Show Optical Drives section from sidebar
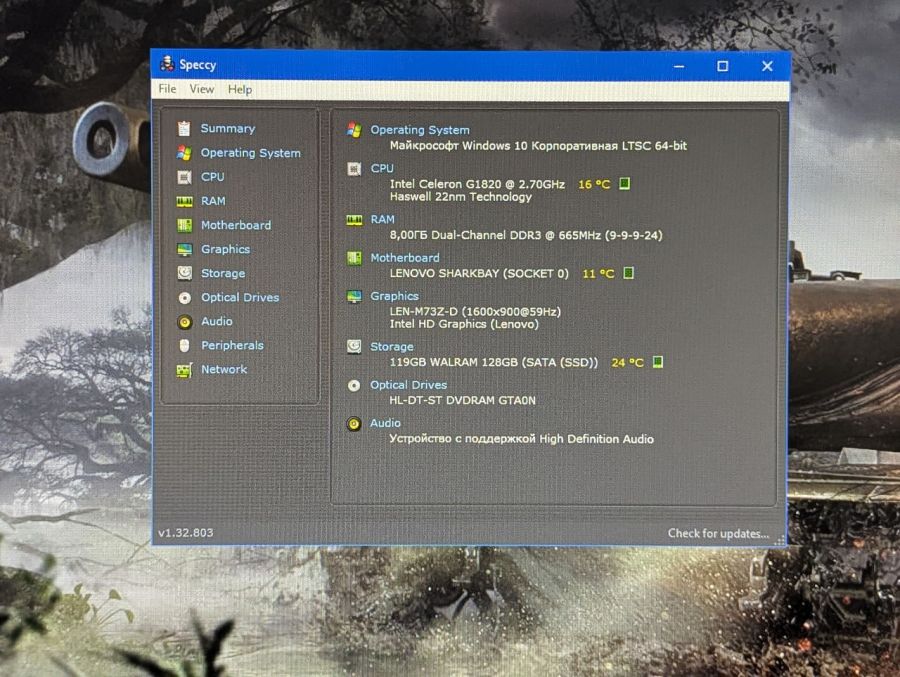Screen dimensions: 900x677 coord(240,297)
